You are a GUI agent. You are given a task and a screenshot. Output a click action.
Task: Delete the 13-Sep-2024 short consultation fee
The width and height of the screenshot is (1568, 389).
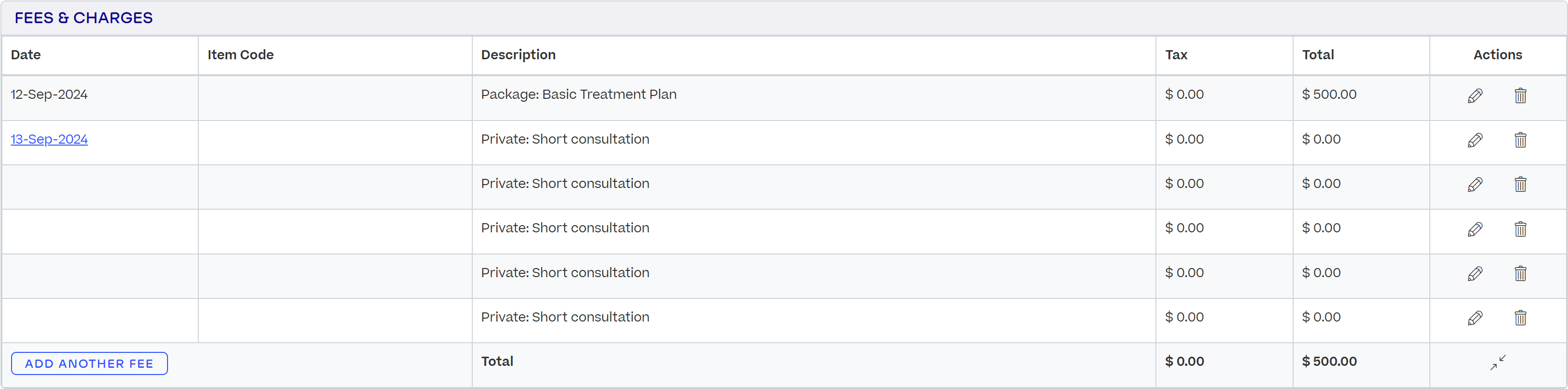point(1520,140)
